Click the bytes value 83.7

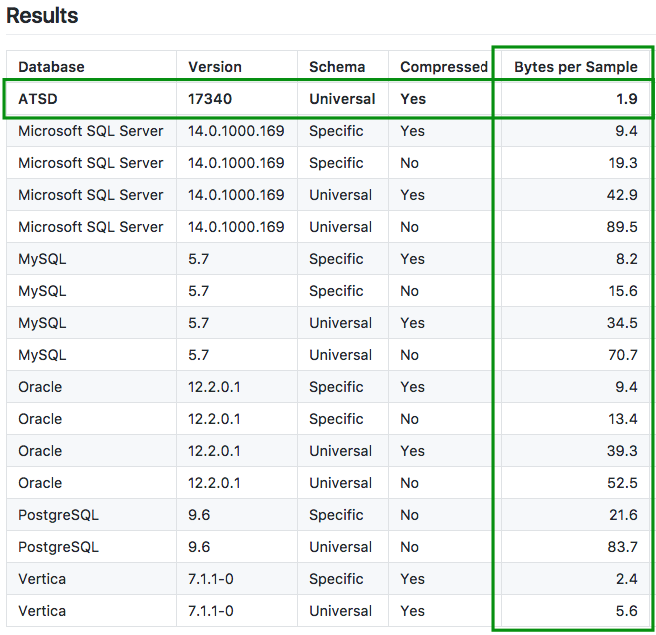click(623, 547)
